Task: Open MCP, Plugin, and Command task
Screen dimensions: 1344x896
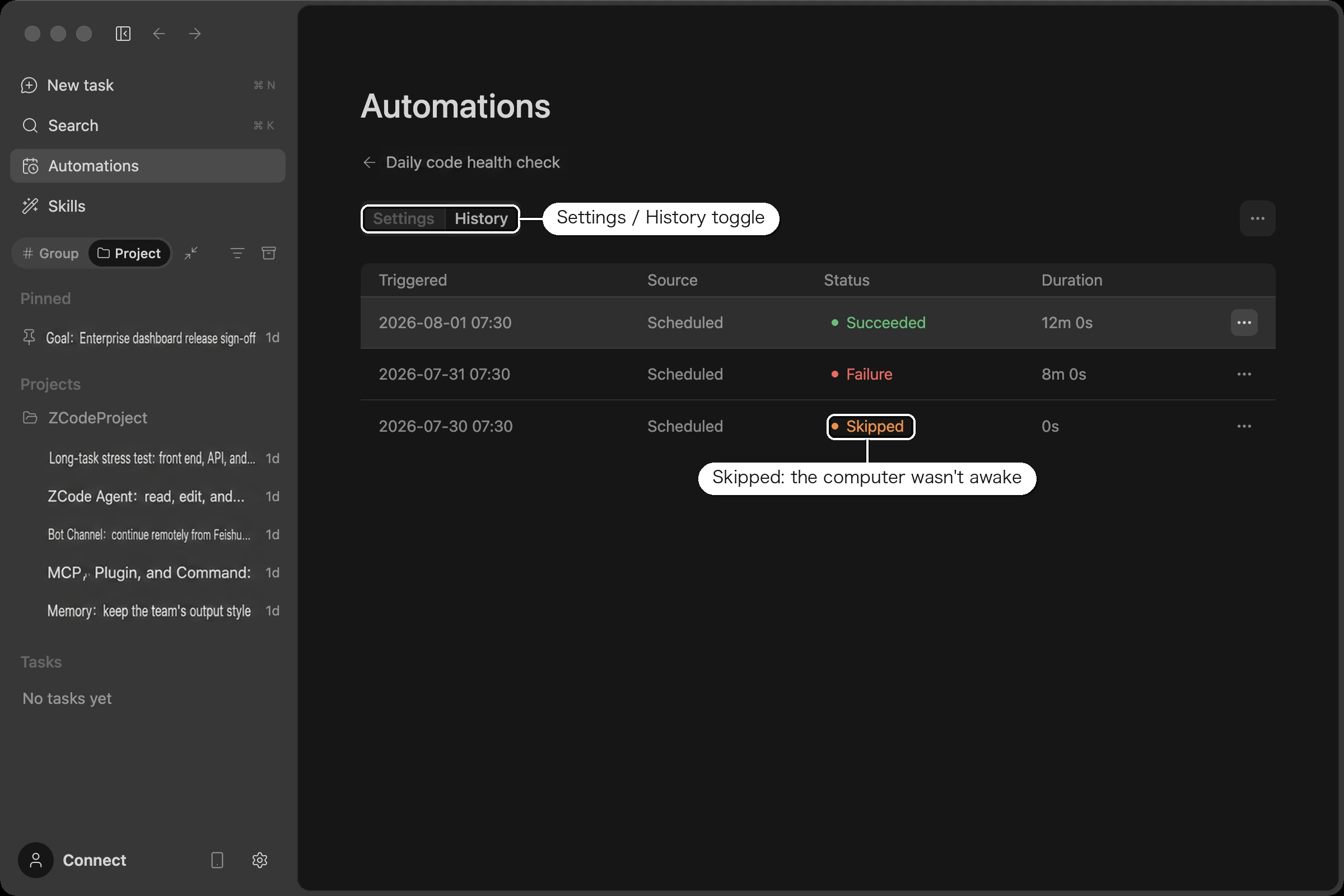Action: tap(149, 572)
